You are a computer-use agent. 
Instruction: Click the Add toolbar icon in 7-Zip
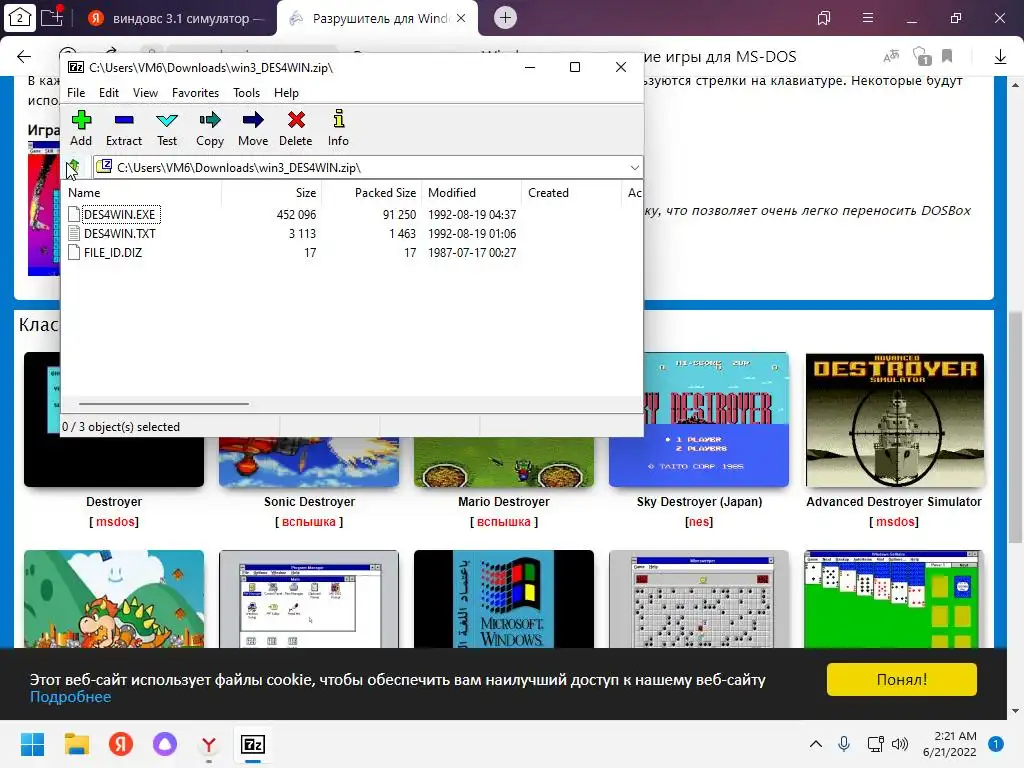tap(81, 128)
